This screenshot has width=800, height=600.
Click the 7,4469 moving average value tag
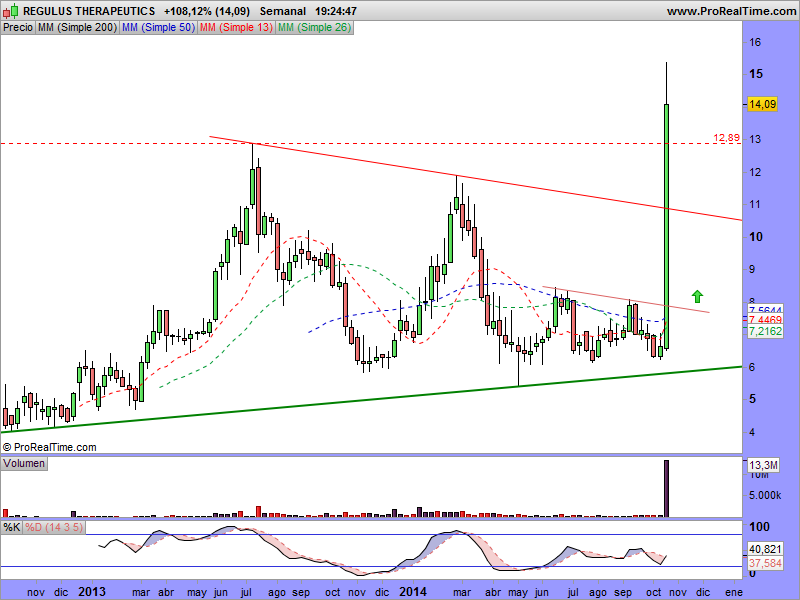(x=765, y=320)
